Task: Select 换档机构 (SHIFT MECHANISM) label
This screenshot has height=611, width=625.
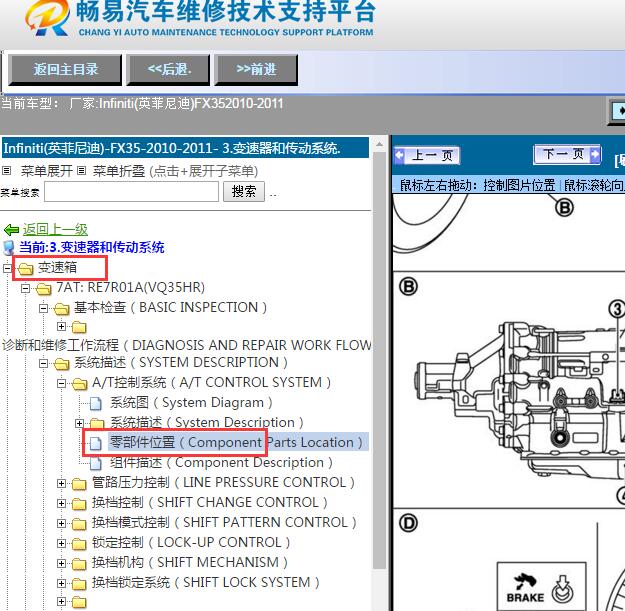Action: click(190, 562)
